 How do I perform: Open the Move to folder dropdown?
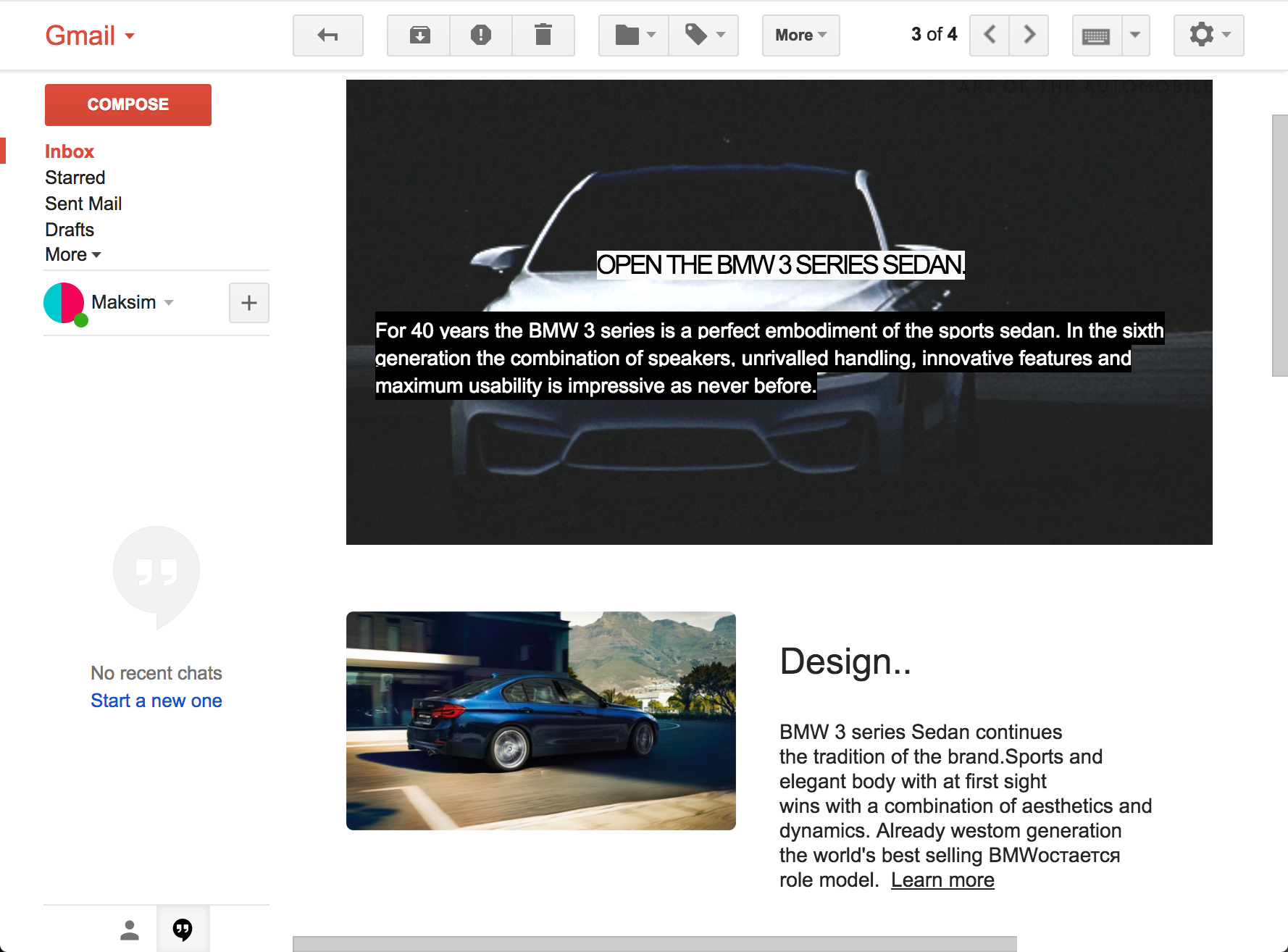[x=634, y=36]
